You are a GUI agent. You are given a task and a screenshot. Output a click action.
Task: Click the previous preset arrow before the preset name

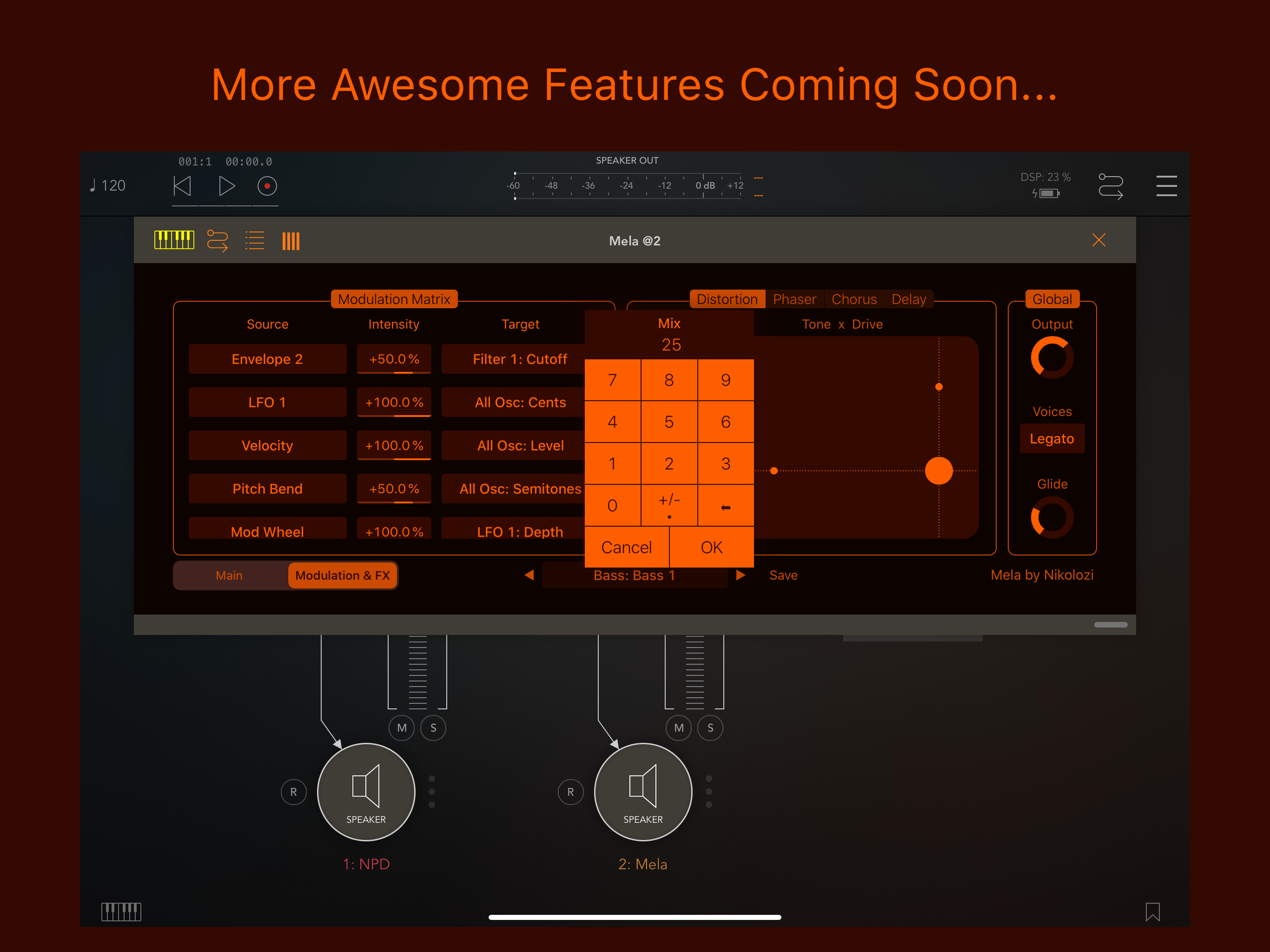pos(529,575)
